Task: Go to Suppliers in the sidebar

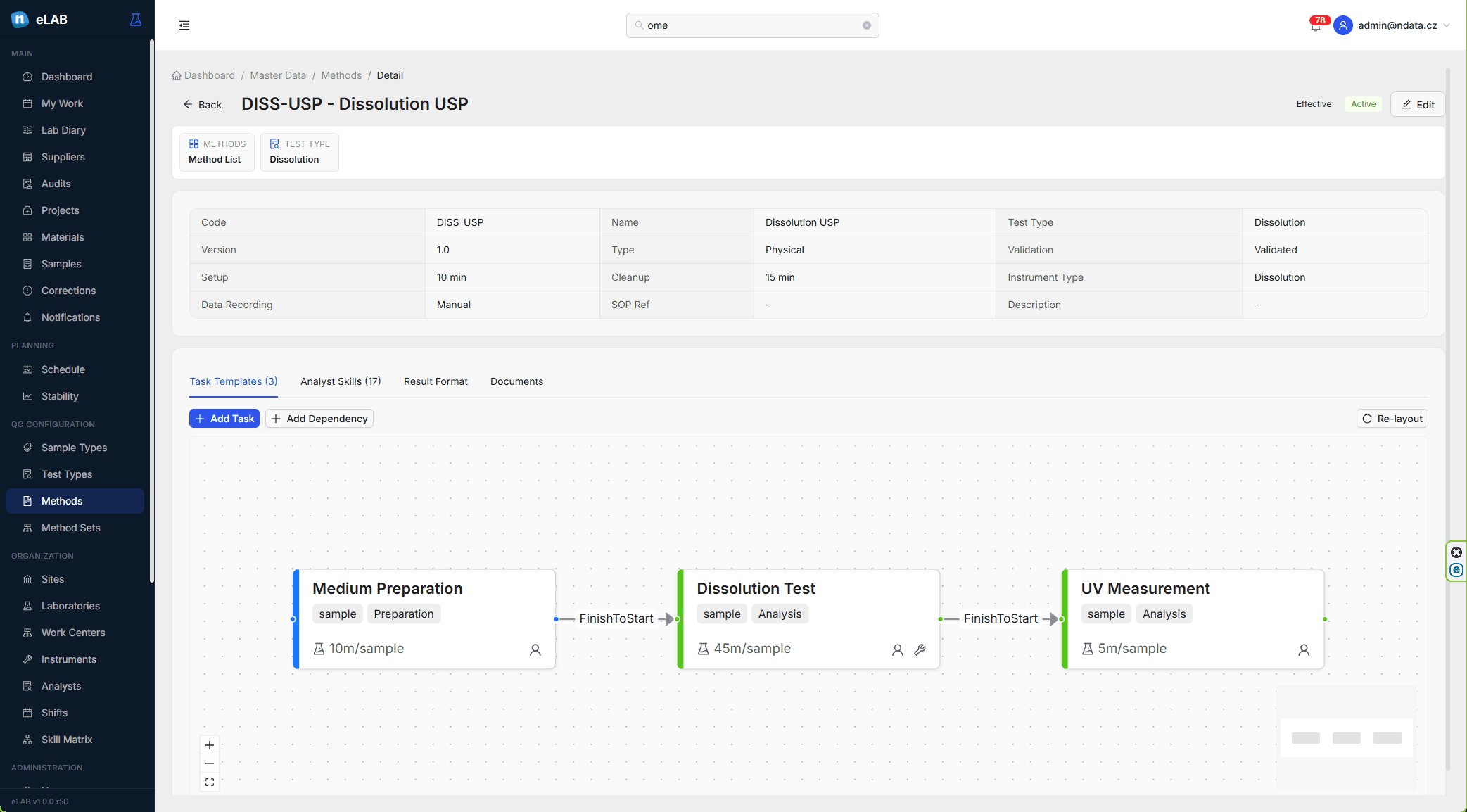Action: pos(75,157)
